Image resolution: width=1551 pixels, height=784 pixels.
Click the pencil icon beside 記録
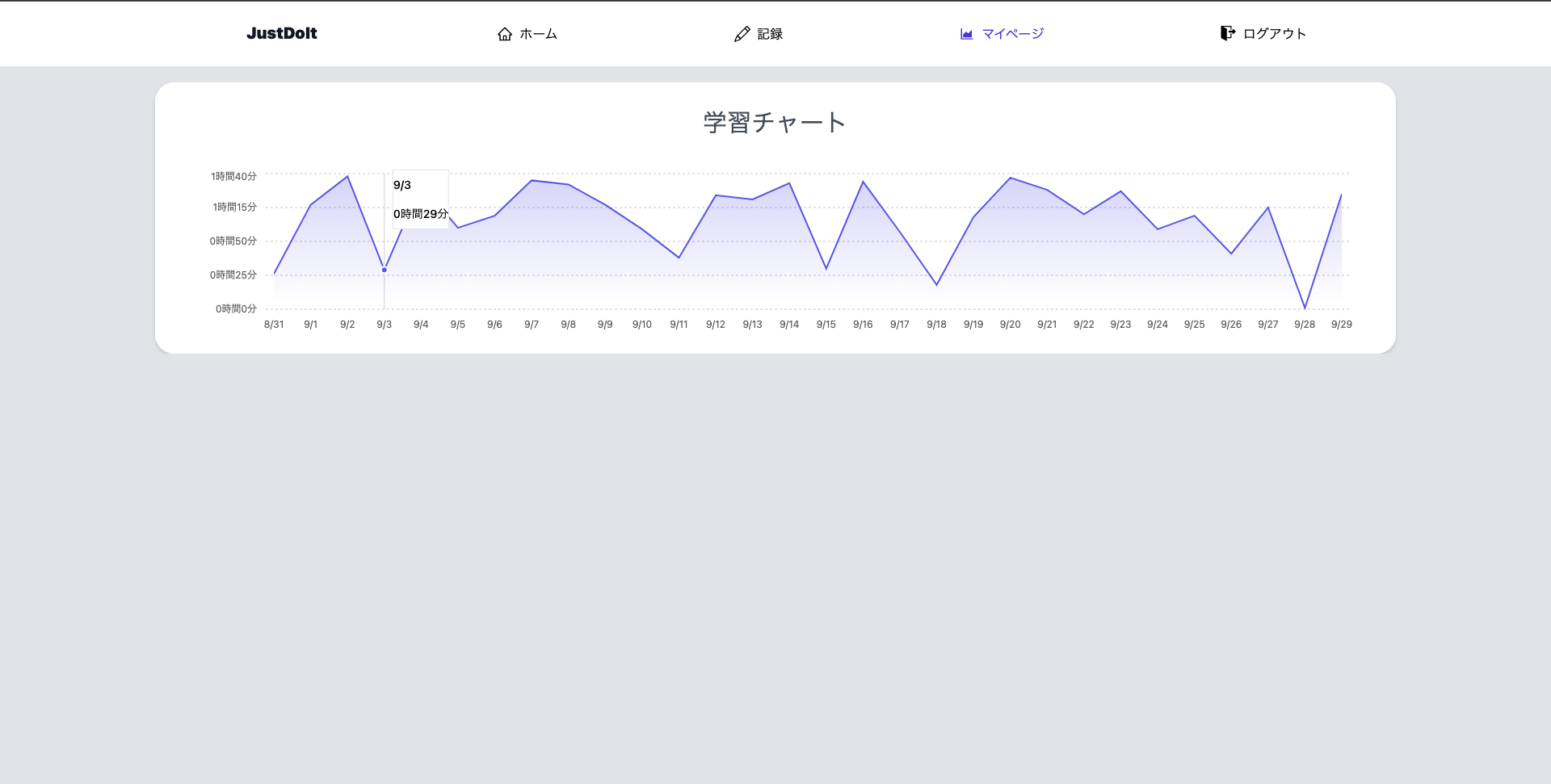(742, 34)
